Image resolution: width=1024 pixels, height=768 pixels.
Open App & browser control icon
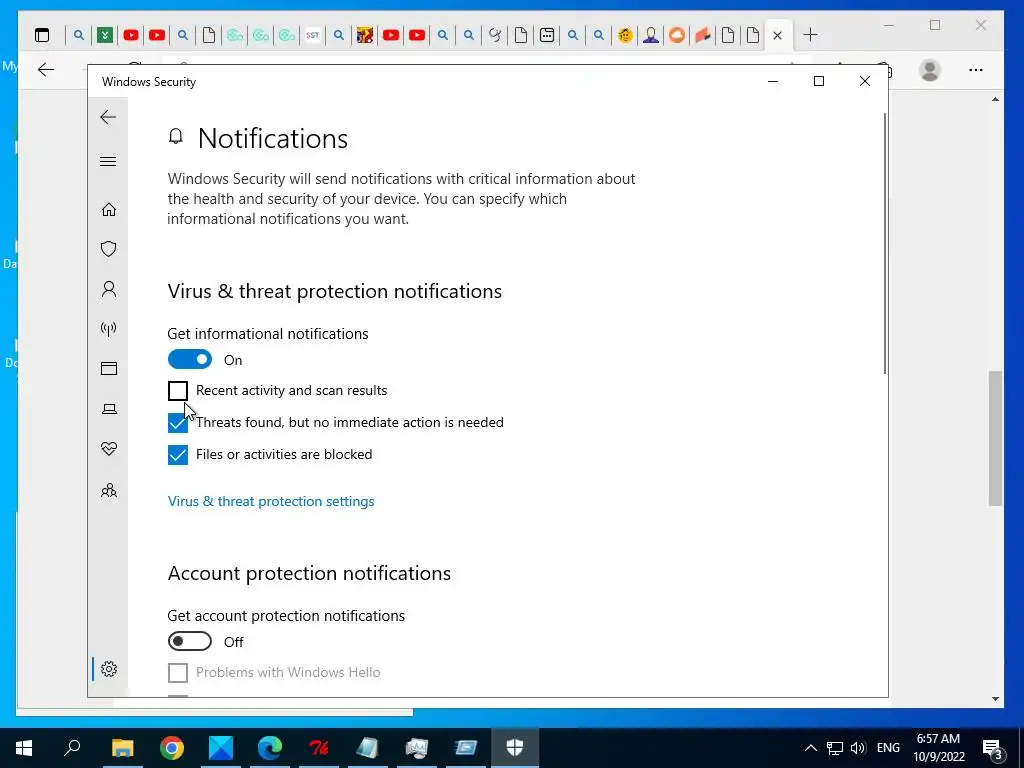pos(109,368)
